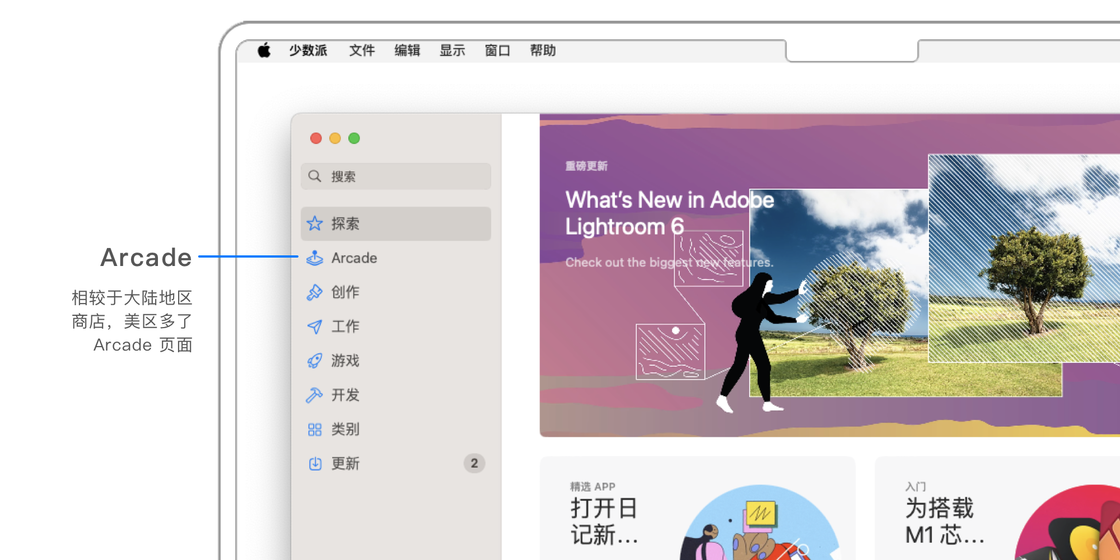Click the download arrow 更新 icon

click(314, 464)
